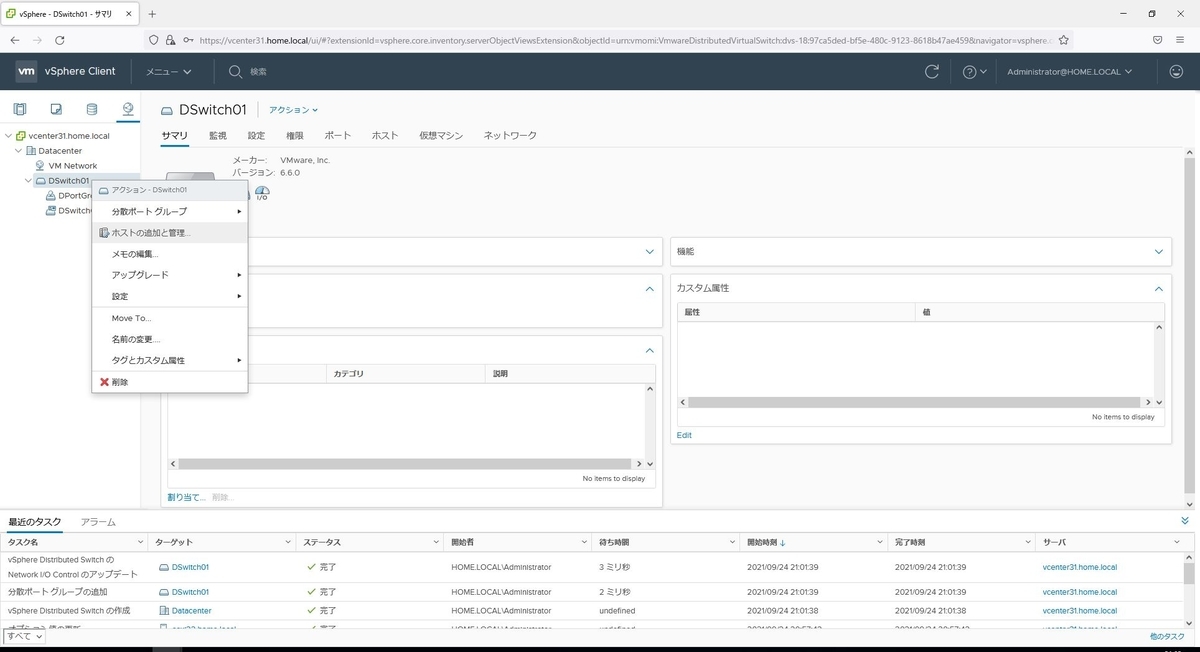Choose メモの編集 menu entry
This screenshot has width=1200, height=652.
[170, 254]
